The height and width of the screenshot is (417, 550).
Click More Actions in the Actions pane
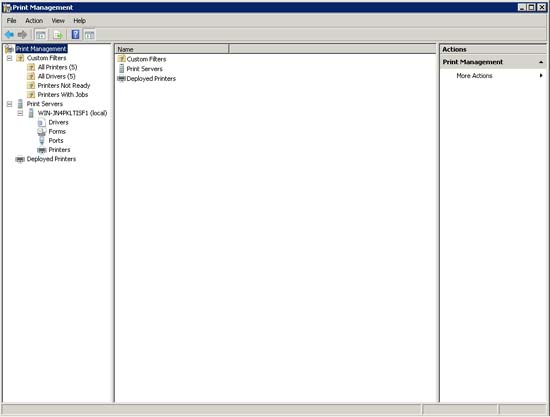coord(474,75)
